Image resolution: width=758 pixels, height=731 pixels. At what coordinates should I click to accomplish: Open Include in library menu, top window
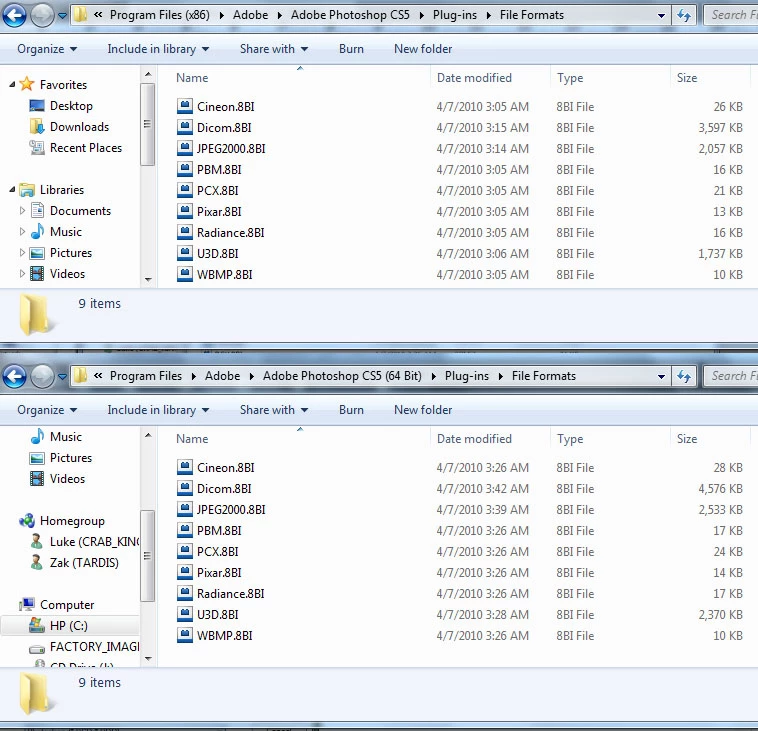click(x=158, y=49)
